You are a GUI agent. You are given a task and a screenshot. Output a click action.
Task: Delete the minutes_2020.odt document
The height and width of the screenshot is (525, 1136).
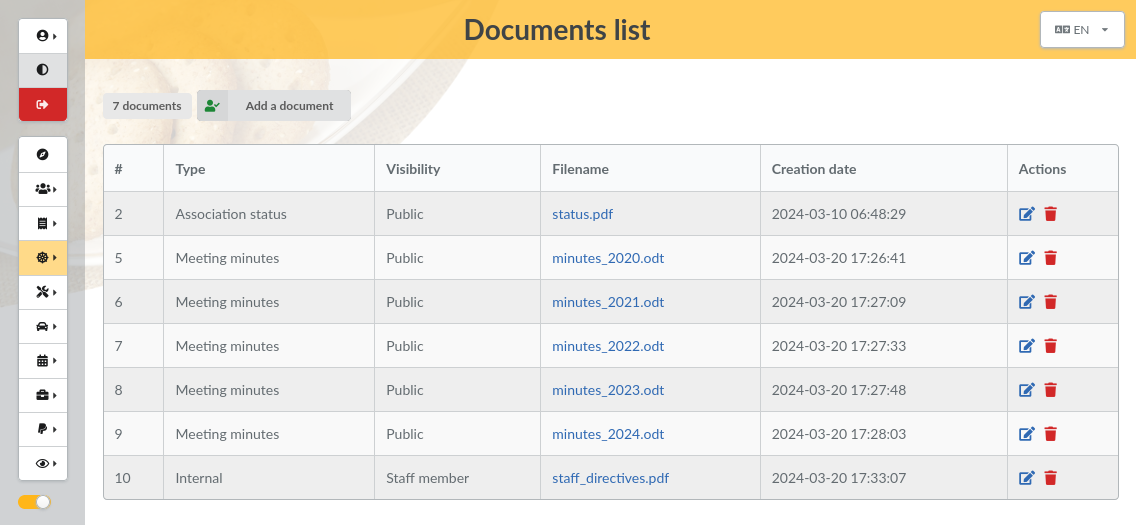tap(1050, 258)
